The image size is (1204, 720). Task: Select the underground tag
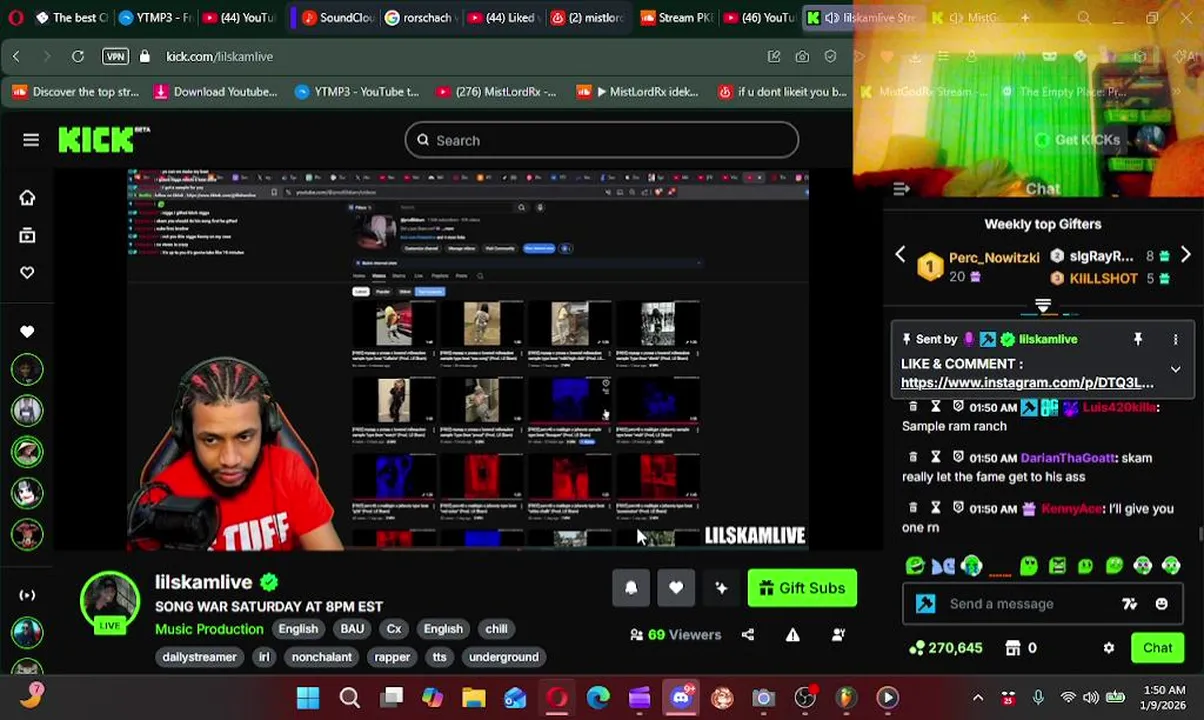504,657
